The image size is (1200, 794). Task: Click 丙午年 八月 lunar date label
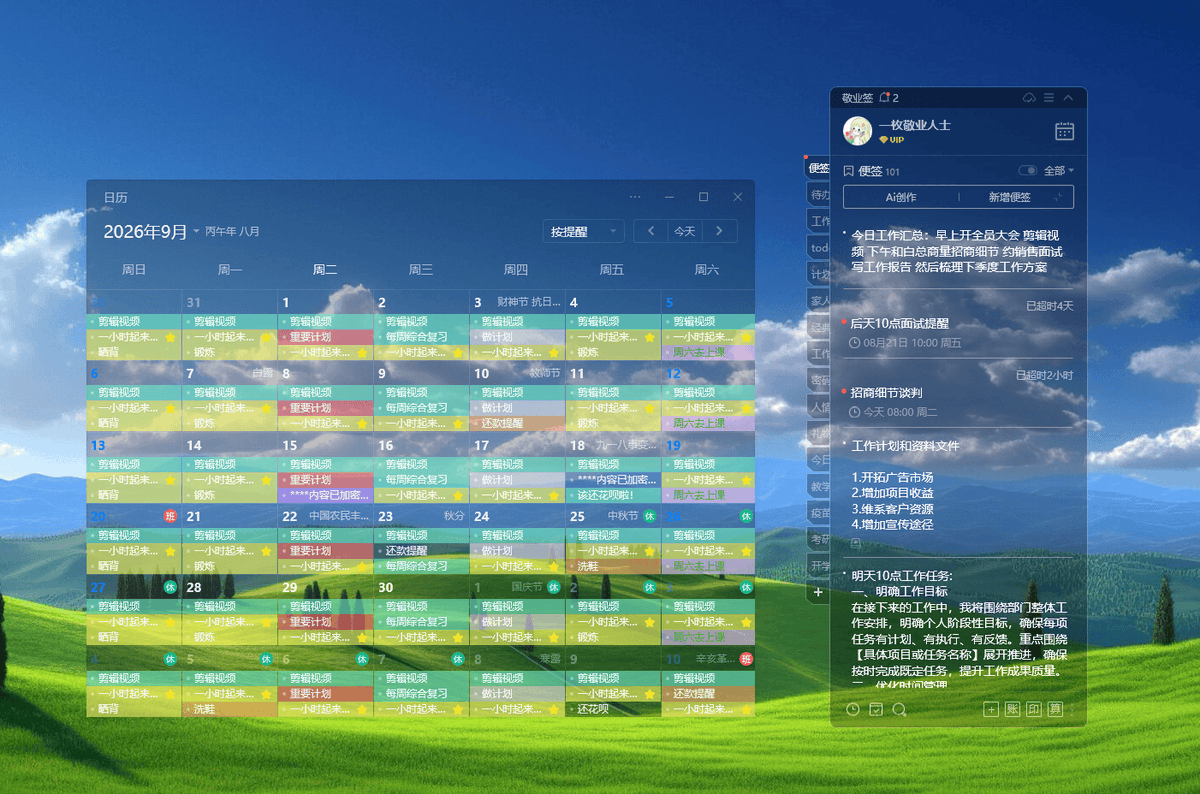tap(233, 231)
